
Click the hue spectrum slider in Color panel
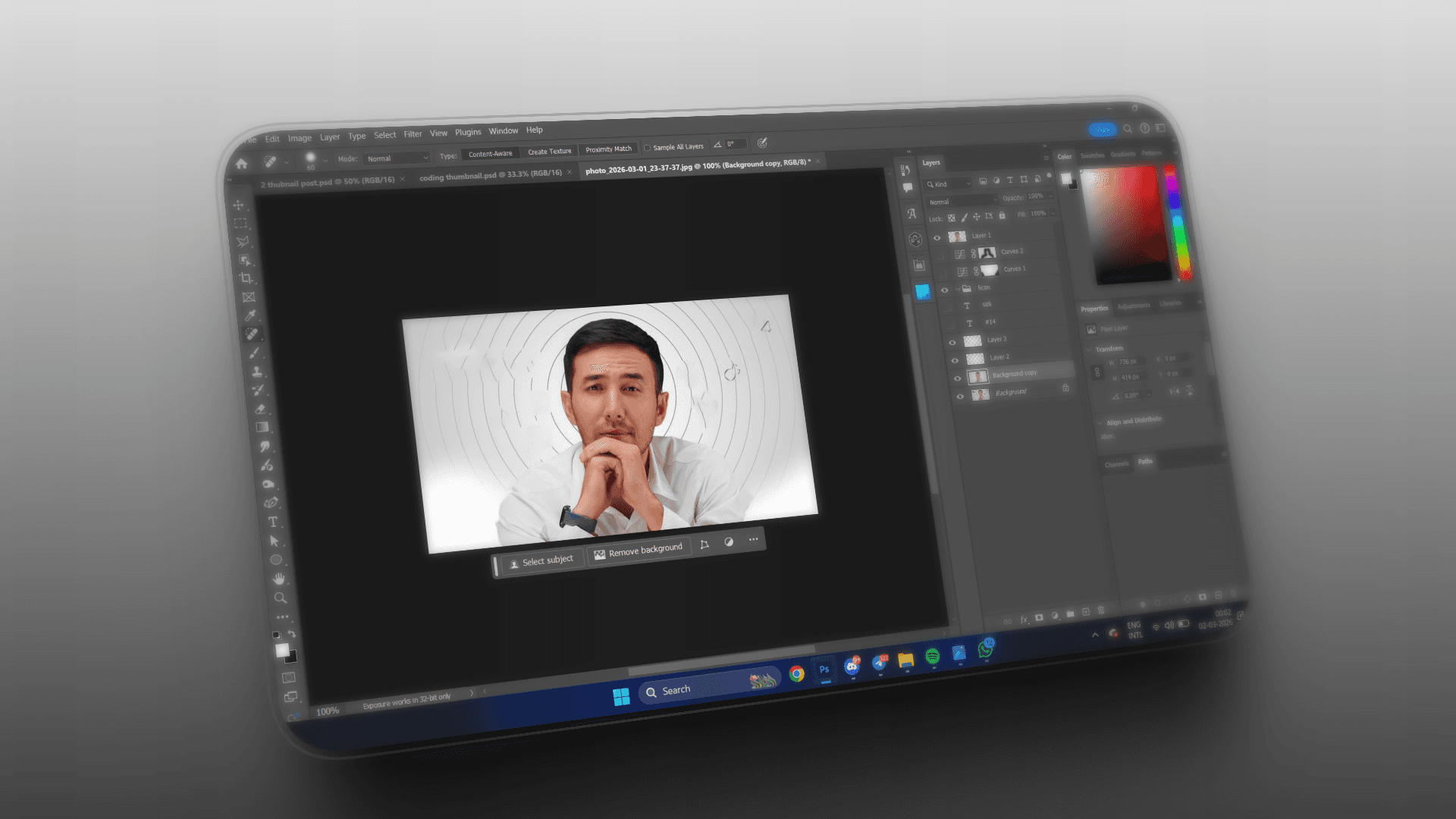(1176, 221)
